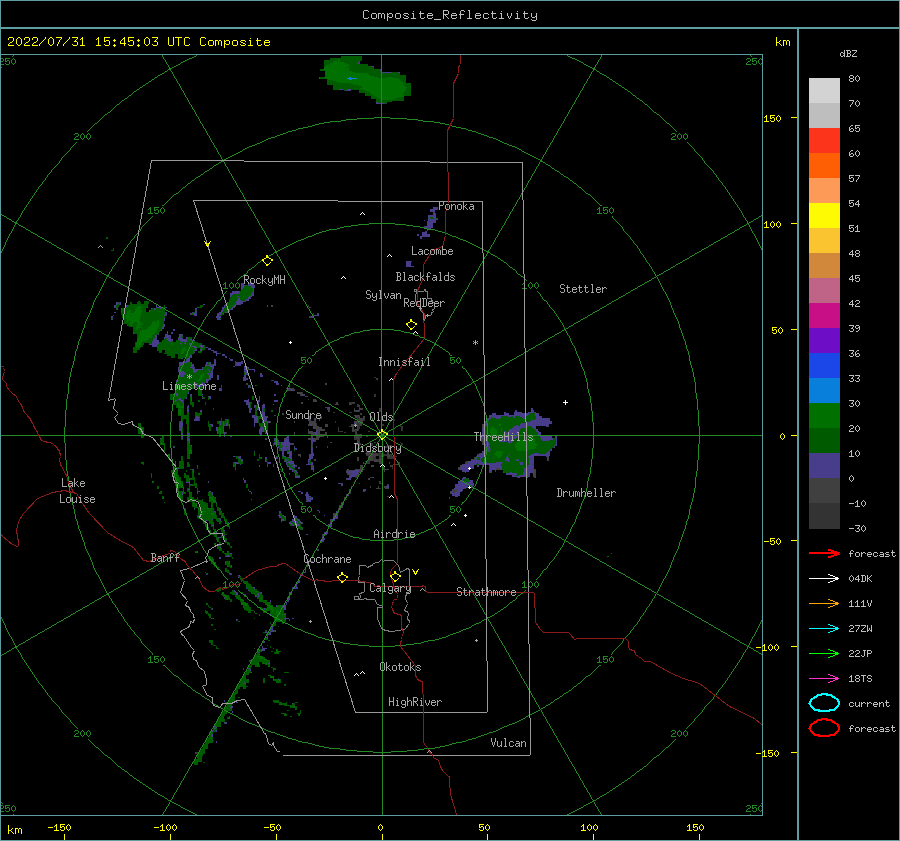Click the yellow diamond marker below RedDeer
900x841 pixels.
click(x=411, y=325)
